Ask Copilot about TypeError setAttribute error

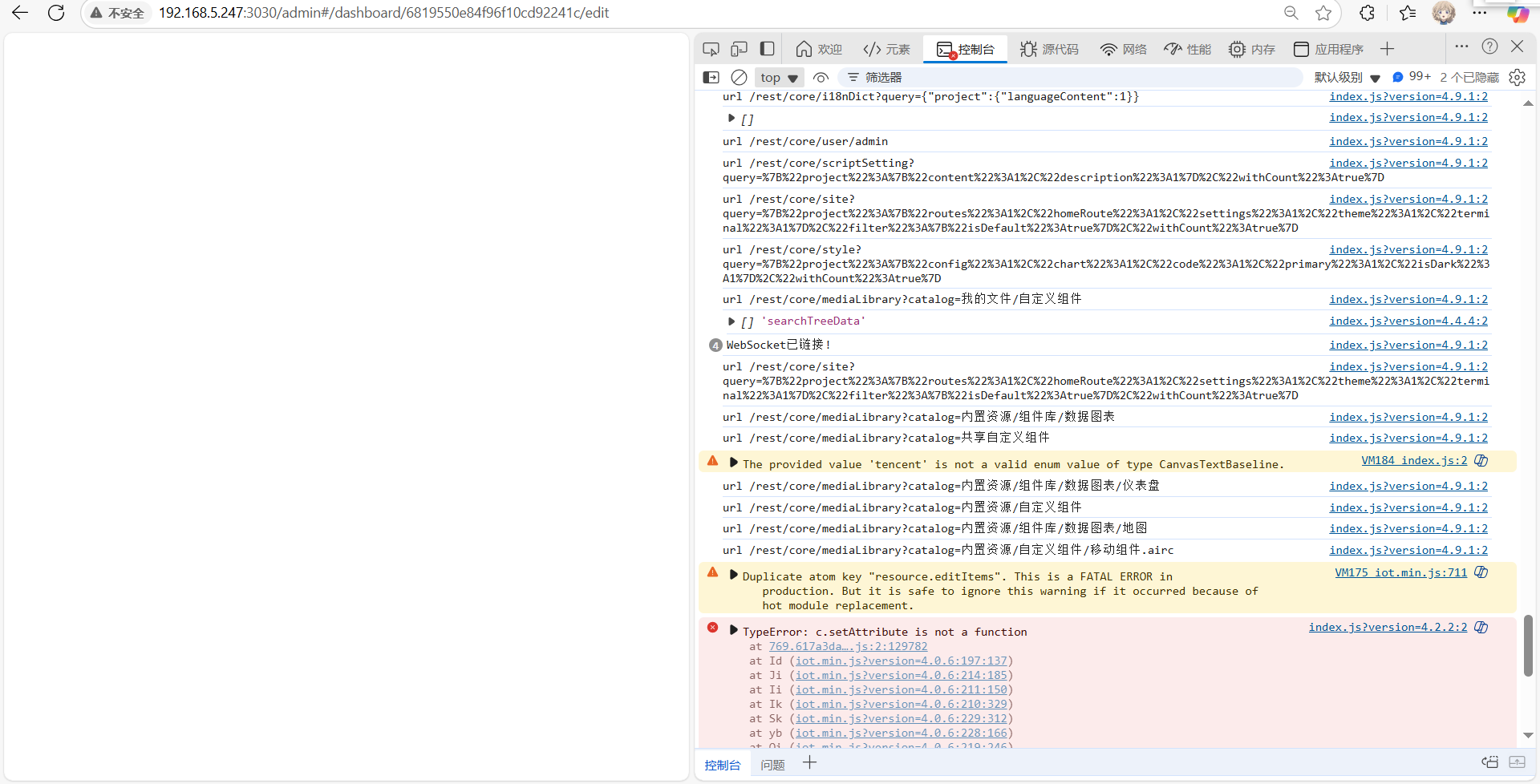pyautogui.click(x=1481, y=627)
